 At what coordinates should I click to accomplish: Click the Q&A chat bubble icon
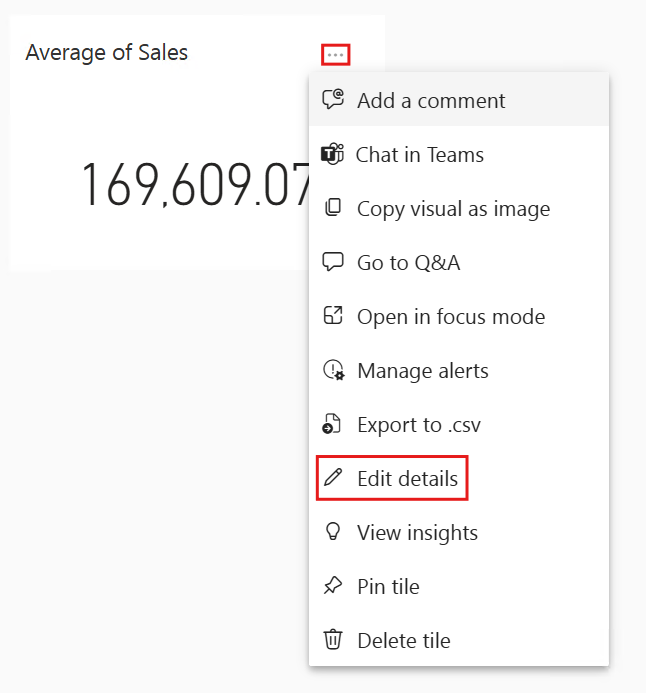pos(333,262)
